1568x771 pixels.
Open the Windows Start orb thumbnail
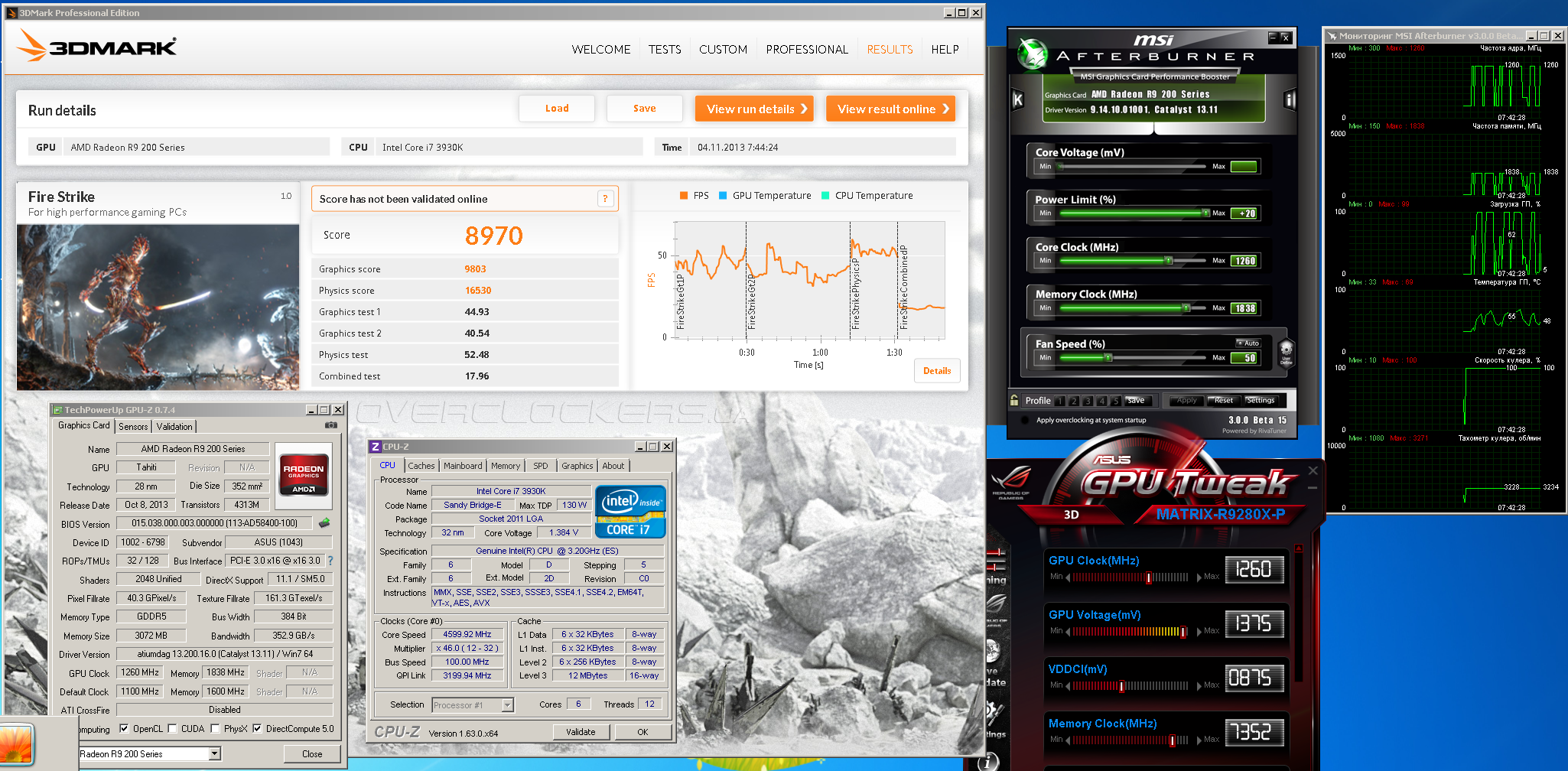16,744
